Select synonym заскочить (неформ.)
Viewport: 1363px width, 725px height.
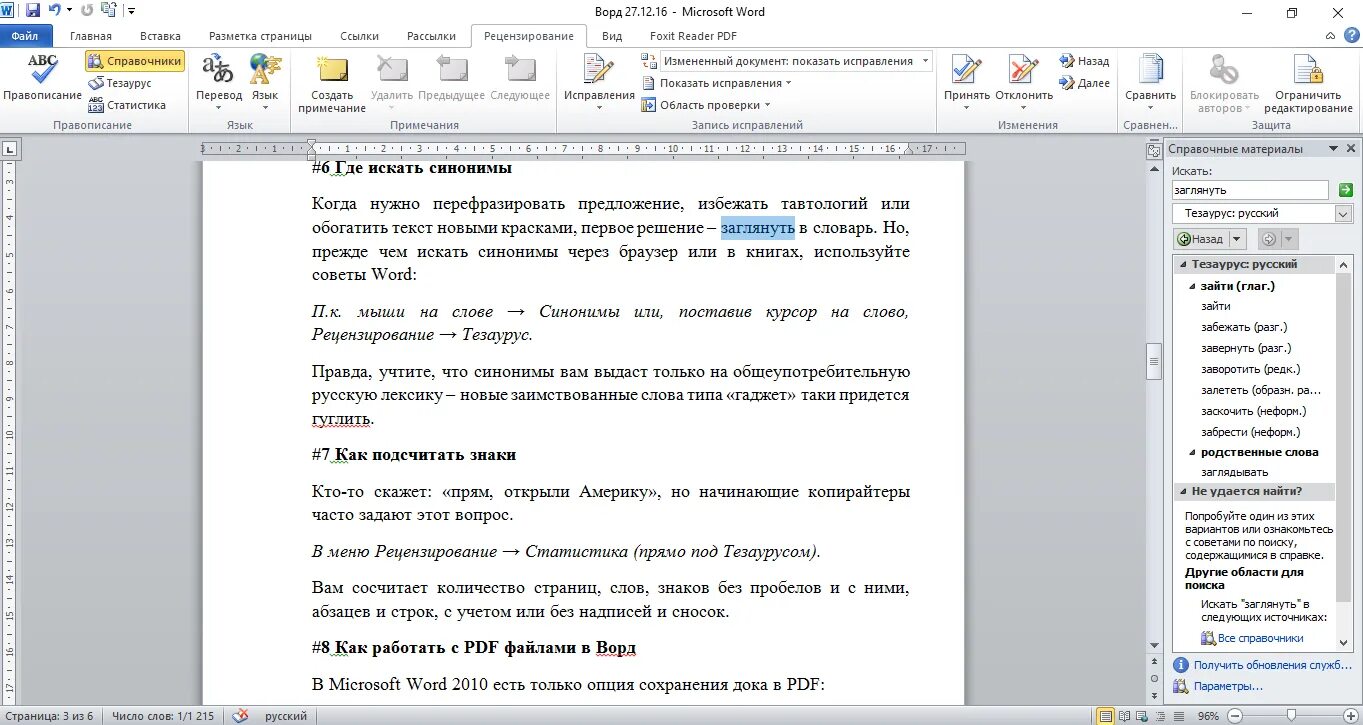pos(1253,411)
